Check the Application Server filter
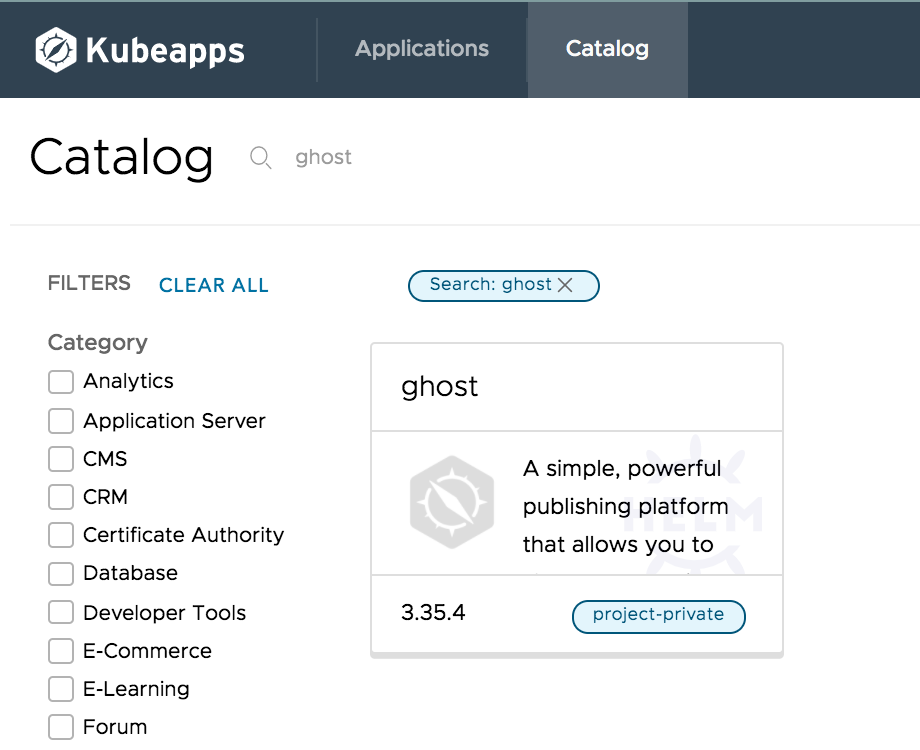The width and height of the screenshot is (920, 750). tap(61, 421)
